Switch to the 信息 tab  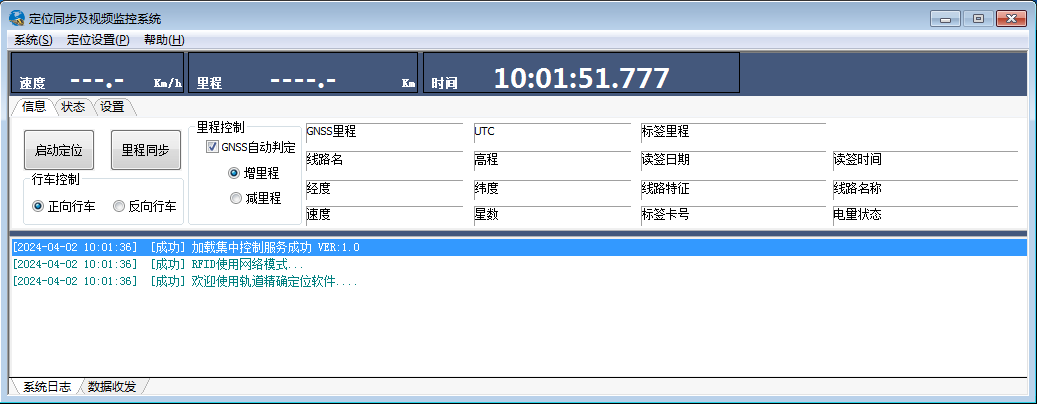(33, 107)
